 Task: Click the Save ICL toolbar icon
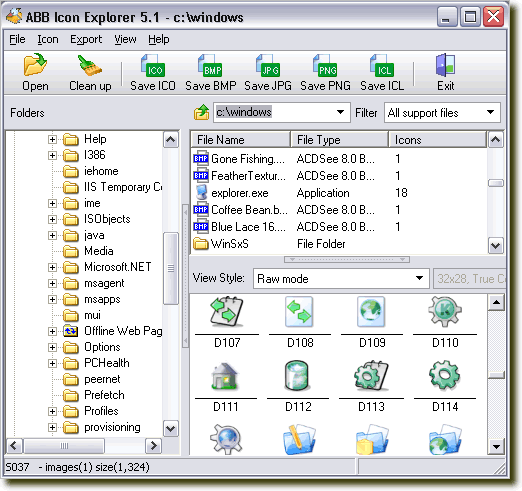coord(382,65)
